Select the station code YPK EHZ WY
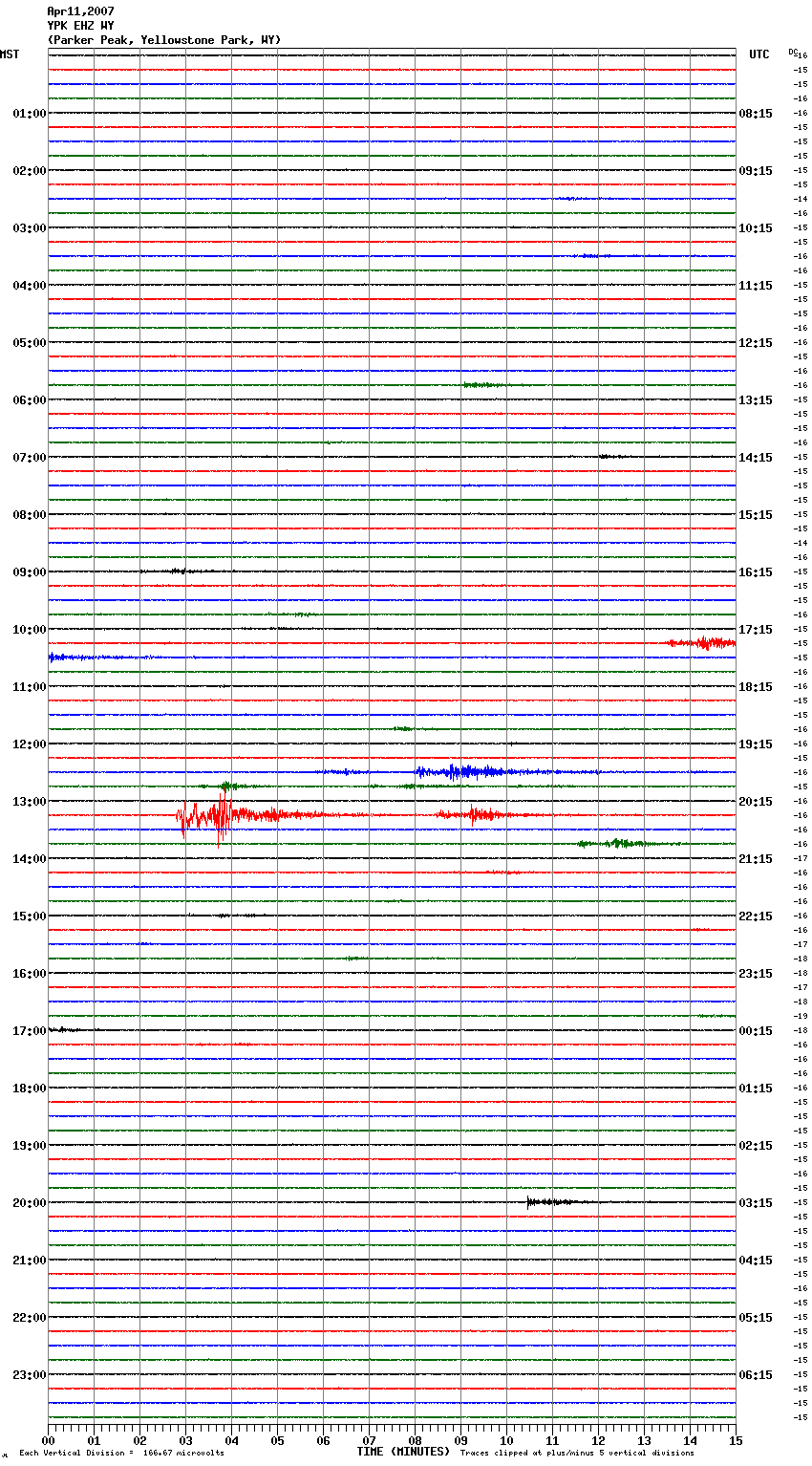Image resolution: width=812 pixels, height=1466 pixels. tap(80, 26)
